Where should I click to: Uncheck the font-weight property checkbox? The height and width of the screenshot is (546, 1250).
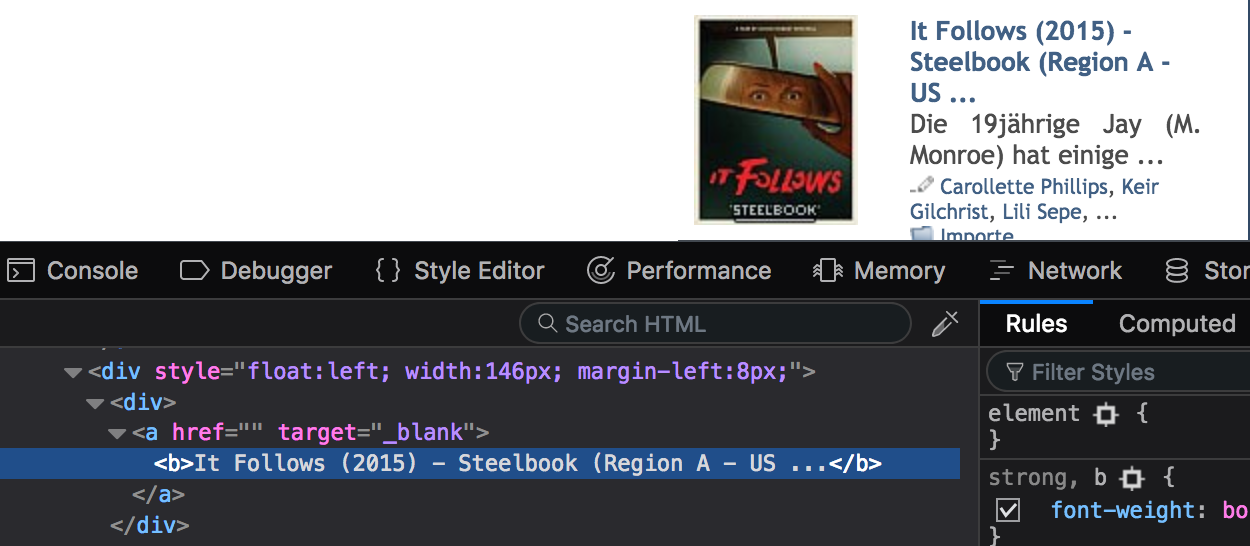click(x=1008, y=511)
